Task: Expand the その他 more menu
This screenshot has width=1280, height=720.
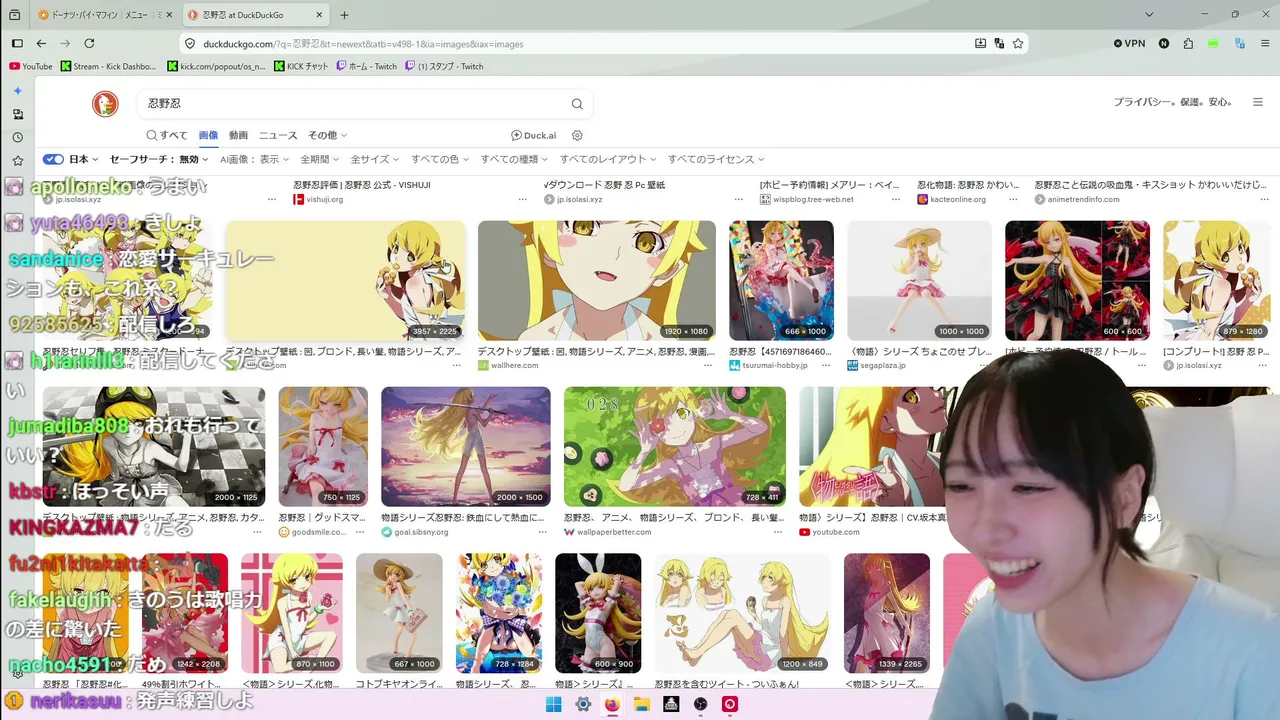Action: pyautogui.click(x=327, y=135)
